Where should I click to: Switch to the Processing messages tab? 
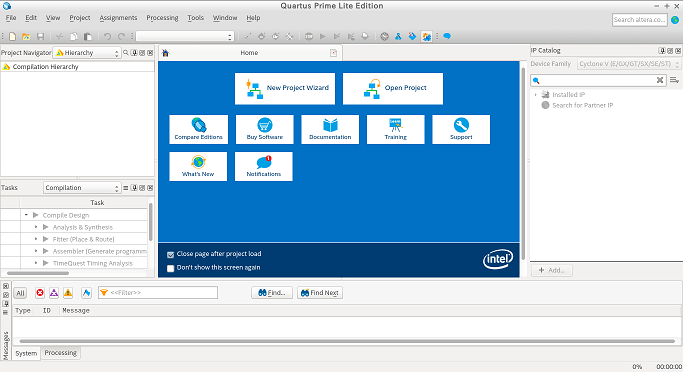pos(61,353)
